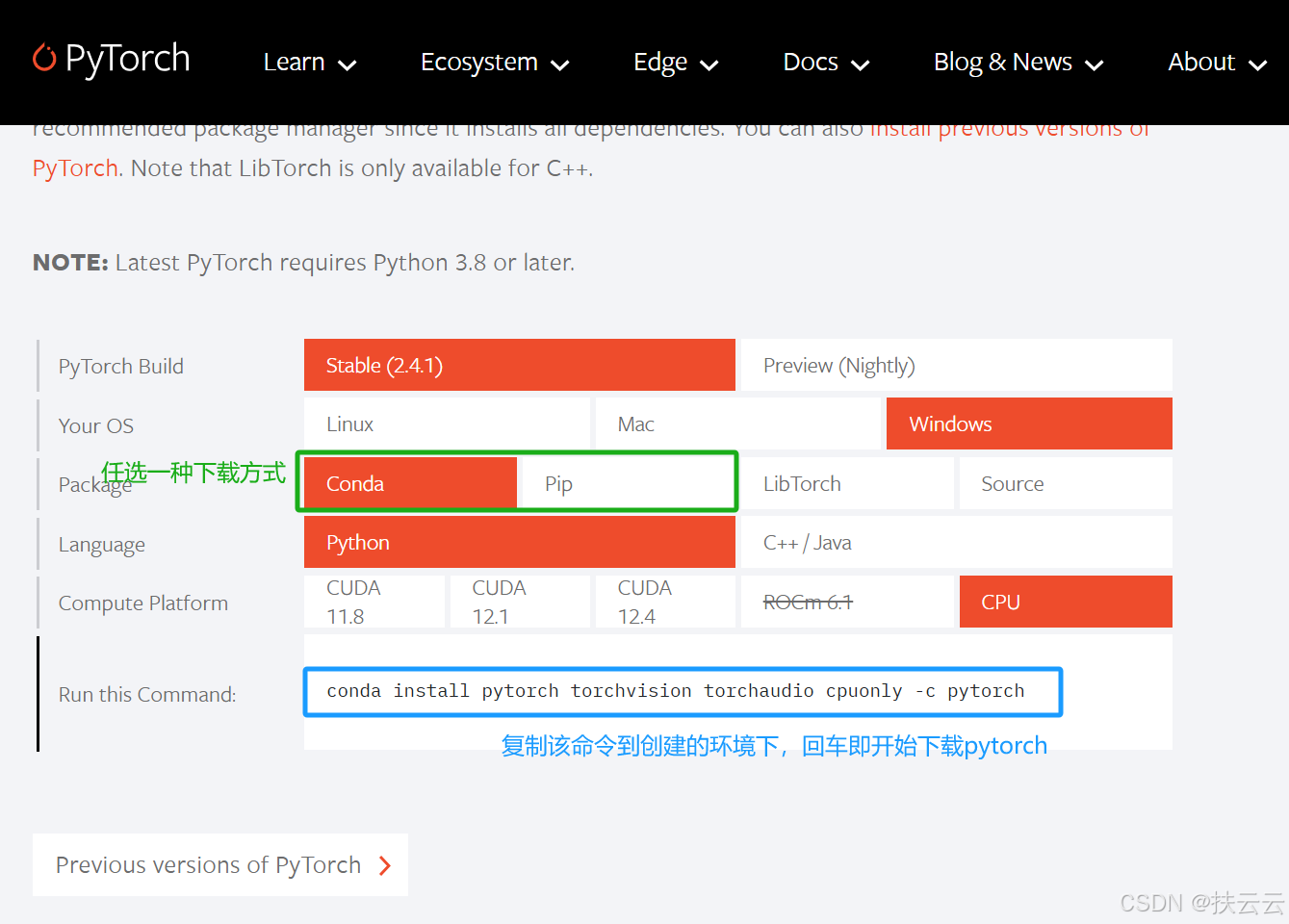Image resolution: width=1289 pixels, height=924 pixels.
Task: Follow the install previous versions link
Action: tap(1010, 129)
